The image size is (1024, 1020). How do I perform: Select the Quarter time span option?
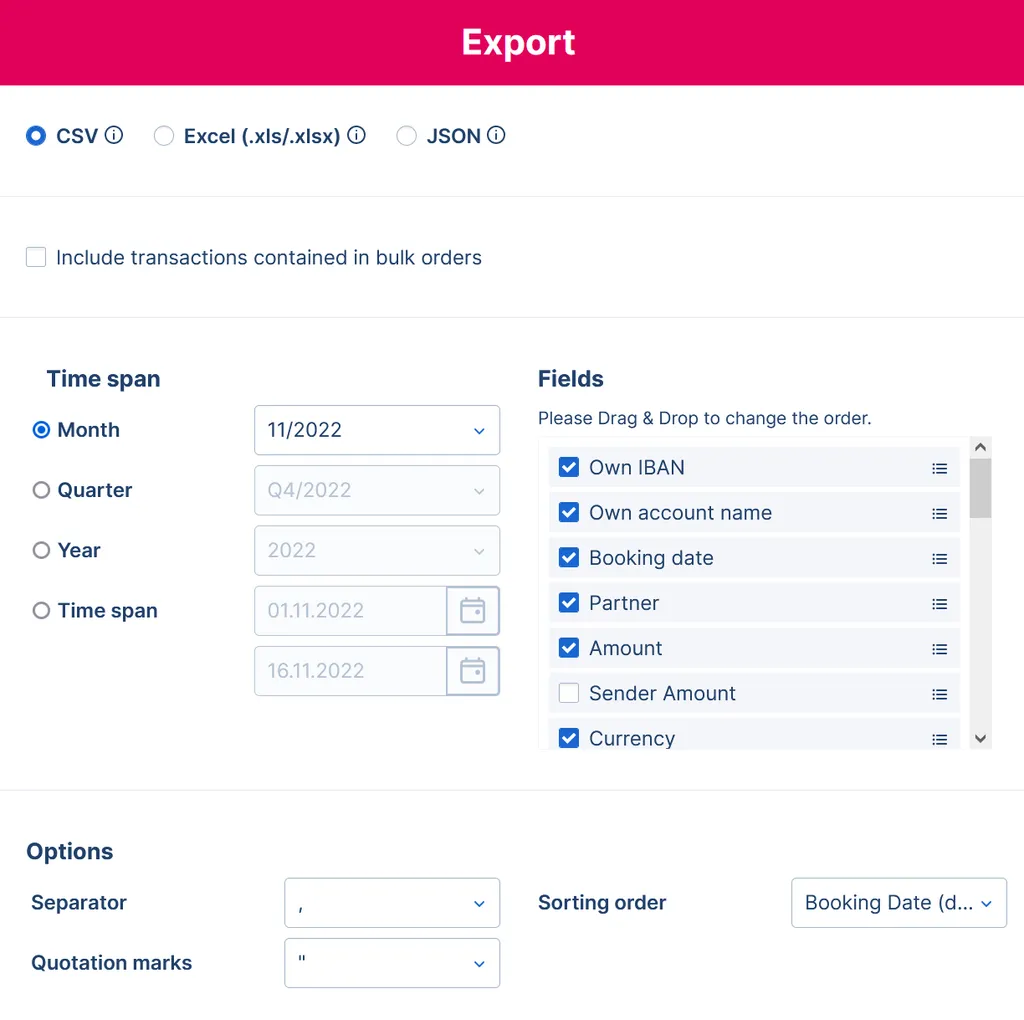(41, 490)
